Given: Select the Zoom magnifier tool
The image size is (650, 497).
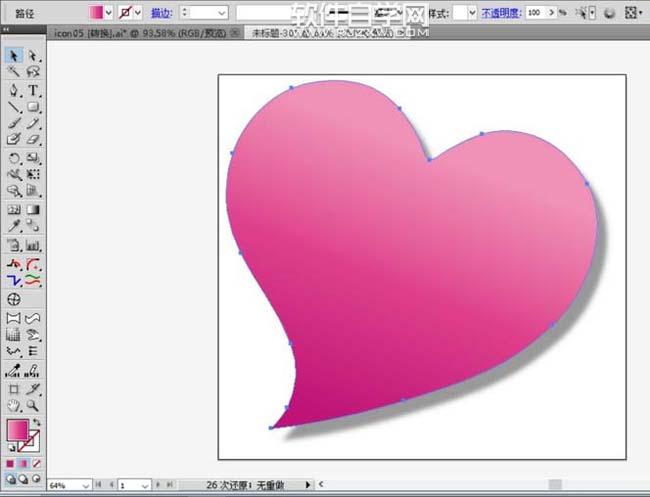Looking at the screenshot, I should 33,406.
